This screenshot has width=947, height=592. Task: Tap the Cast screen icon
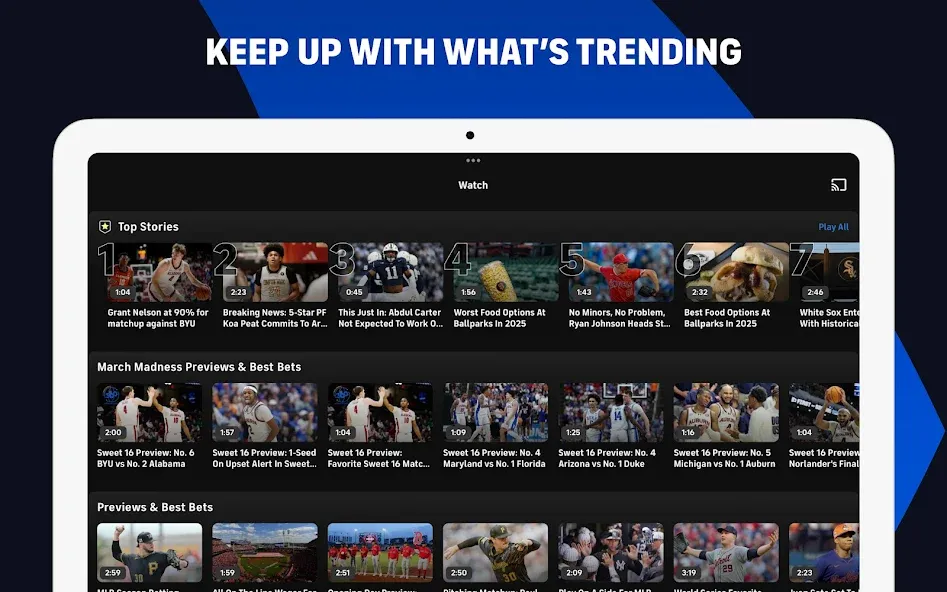[x=838, y=185]
